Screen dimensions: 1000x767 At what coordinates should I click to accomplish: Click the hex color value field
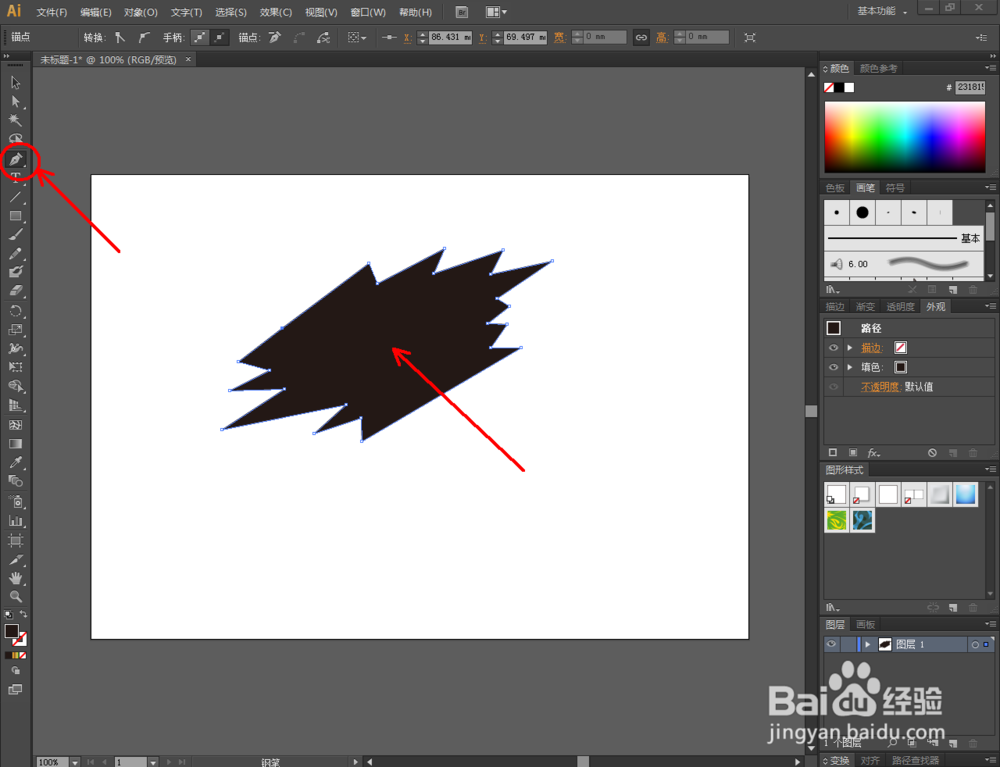tap(969, 87)
